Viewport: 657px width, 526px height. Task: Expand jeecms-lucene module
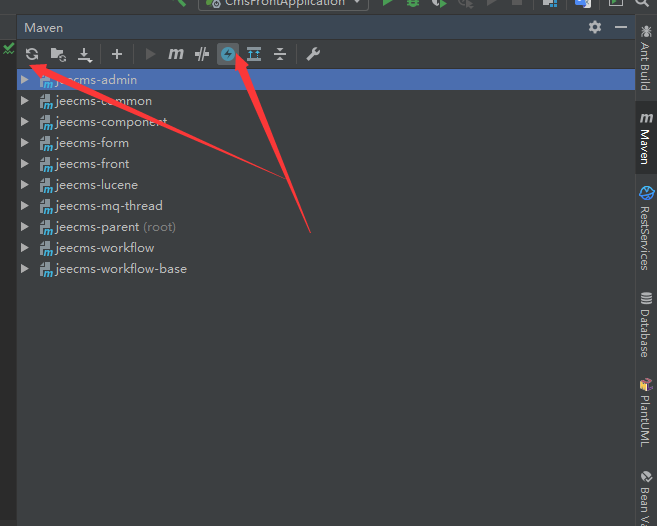(25, 184)
